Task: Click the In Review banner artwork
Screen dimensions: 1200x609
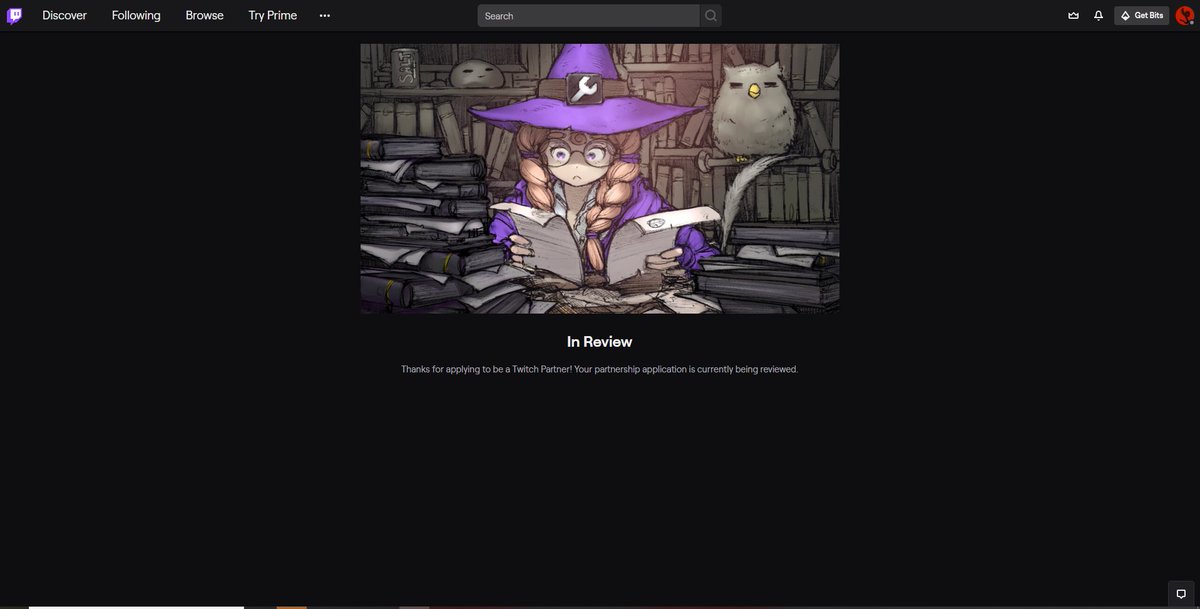Action: tap(600, 177)
